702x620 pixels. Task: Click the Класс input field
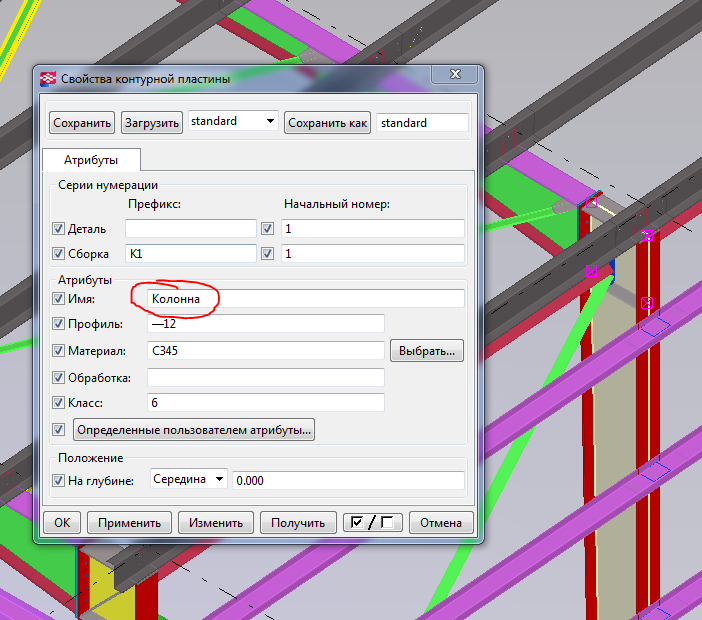(x=265, y=402)
